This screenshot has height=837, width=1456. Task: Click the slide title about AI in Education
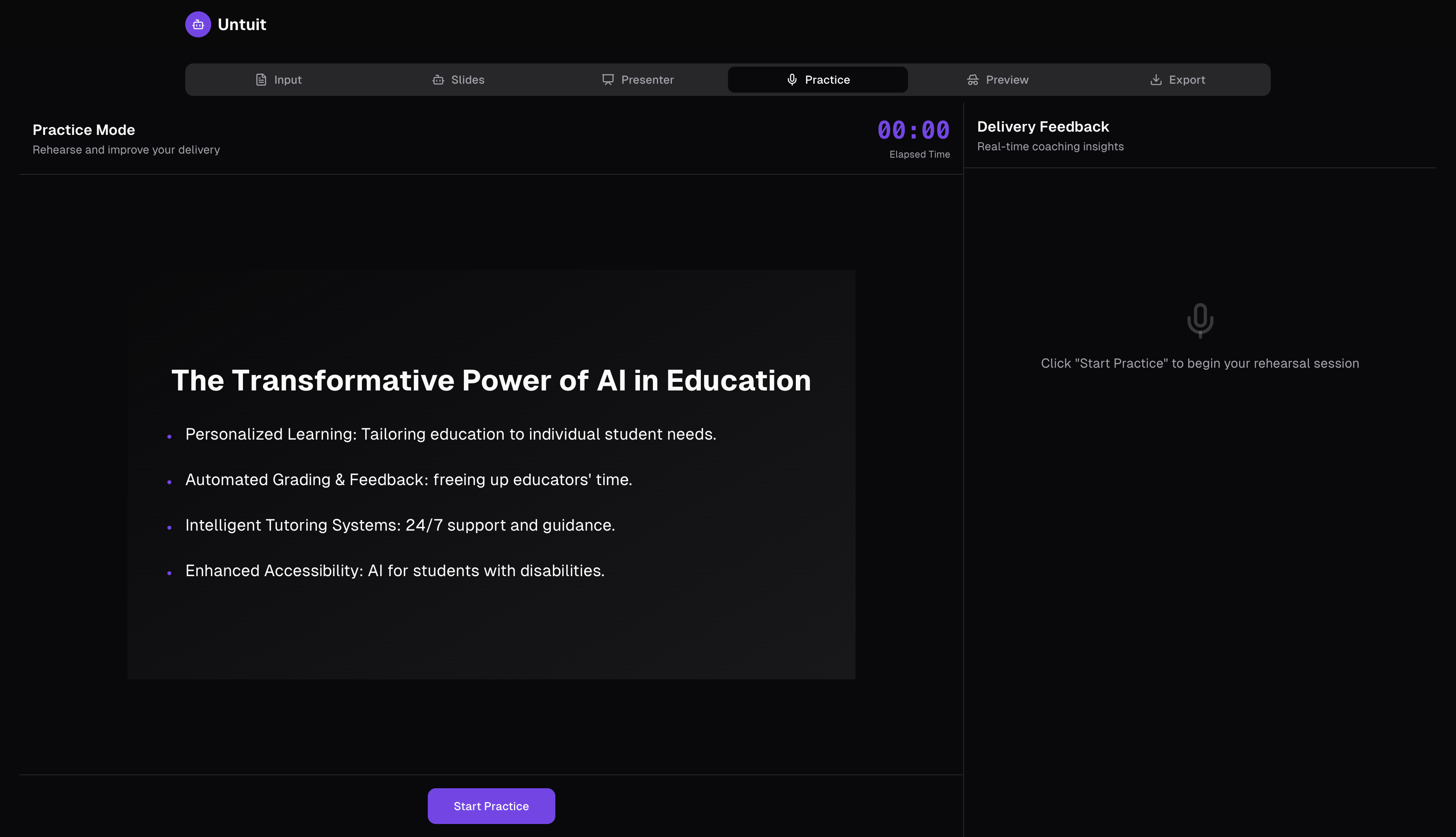491,380
